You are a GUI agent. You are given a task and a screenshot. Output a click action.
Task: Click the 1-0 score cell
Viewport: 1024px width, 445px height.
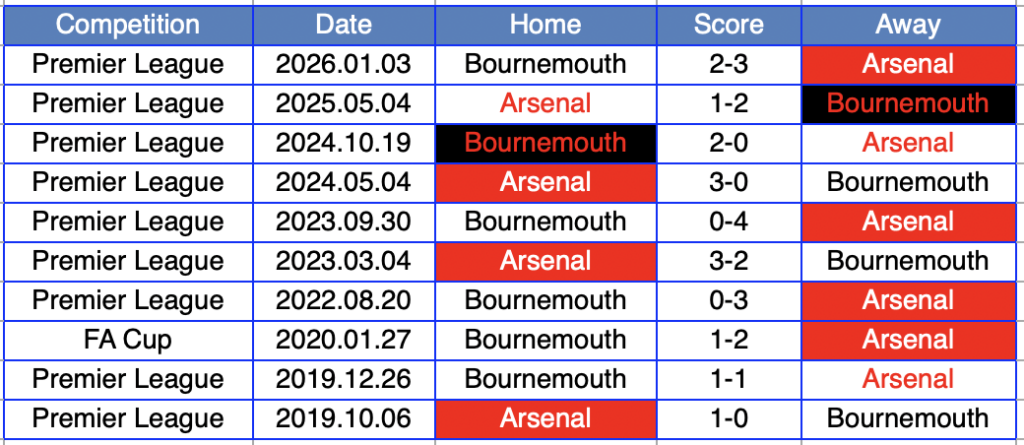tap(728, 419)
